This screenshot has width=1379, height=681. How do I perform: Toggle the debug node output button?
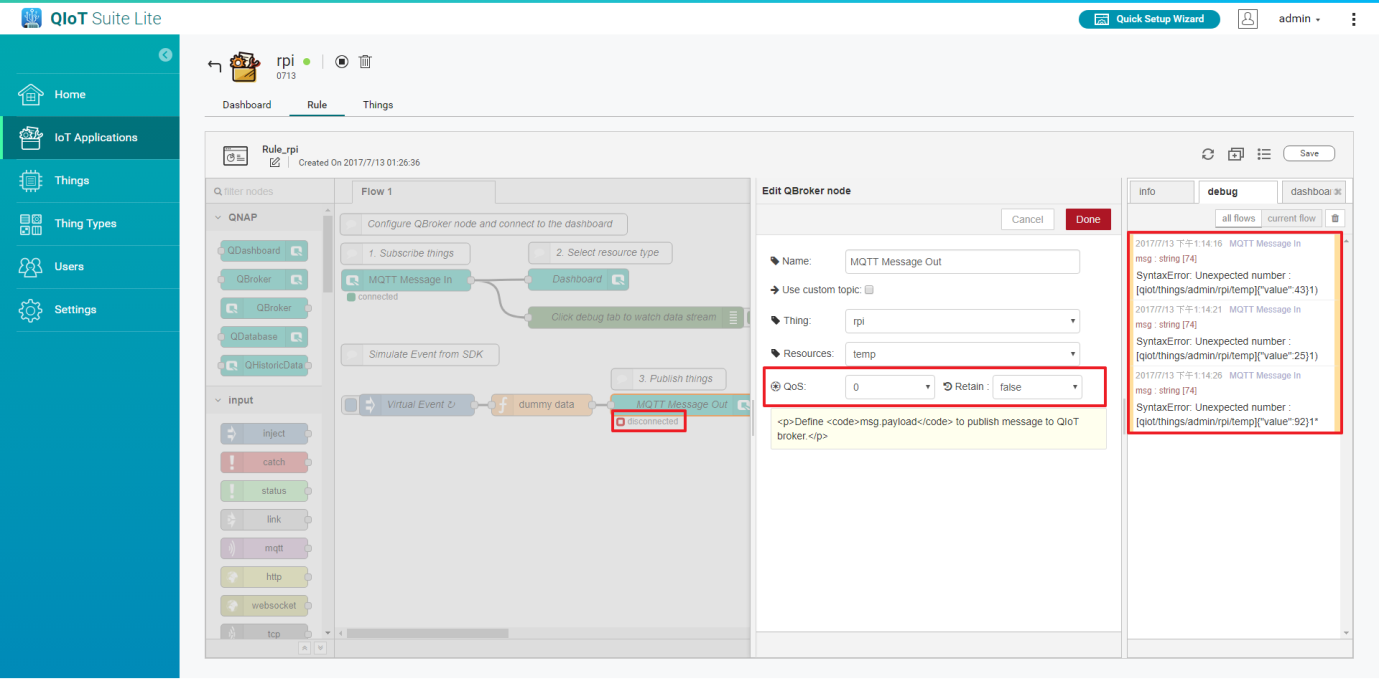735,318
